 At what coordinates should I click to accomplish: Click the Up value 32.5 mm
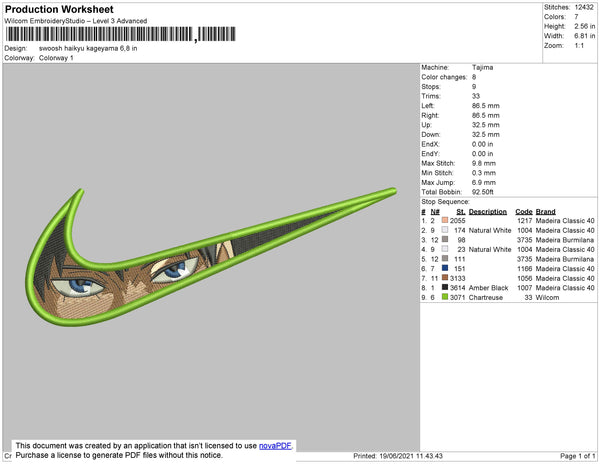(486, 125)
